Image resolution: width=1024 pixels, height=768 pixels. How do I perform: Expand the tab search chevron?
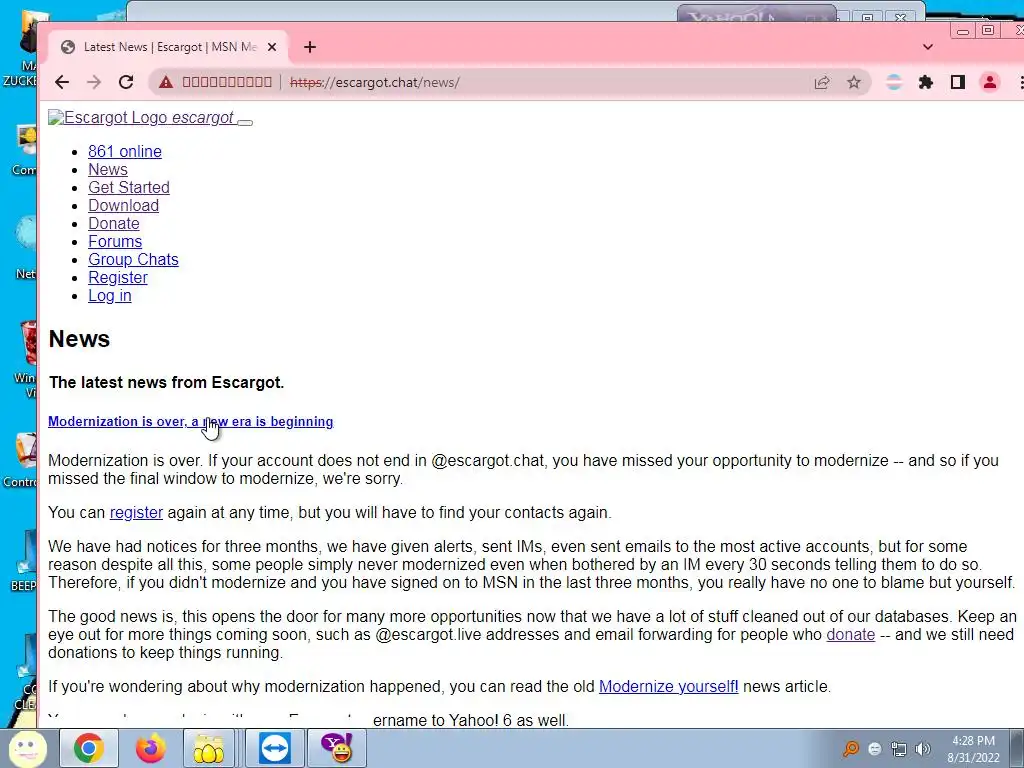(927, 47)
